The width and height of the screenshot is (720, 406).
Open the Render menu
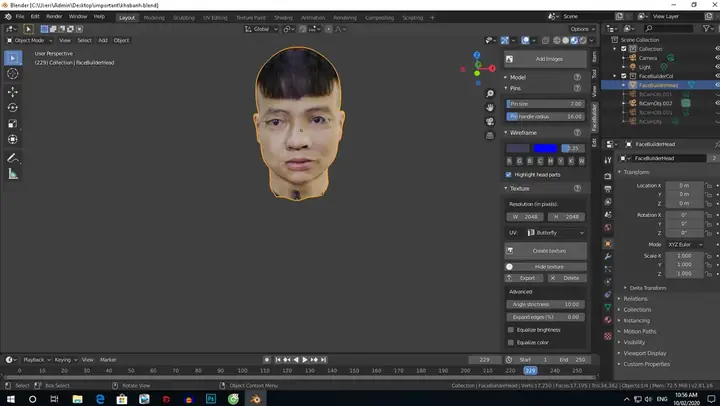tap(54, 17)
